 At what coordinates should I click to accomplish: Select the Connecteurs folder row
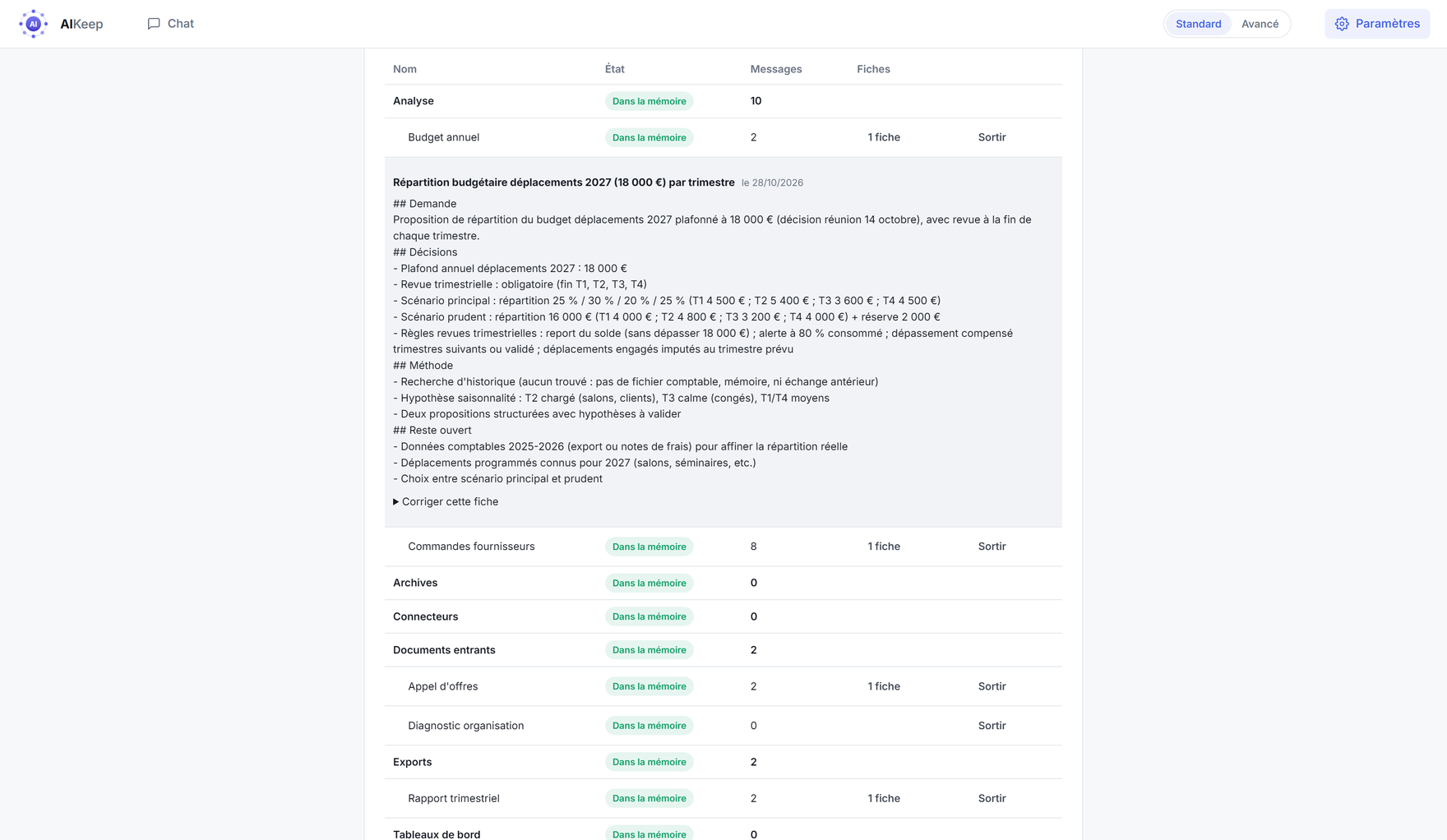723,616
